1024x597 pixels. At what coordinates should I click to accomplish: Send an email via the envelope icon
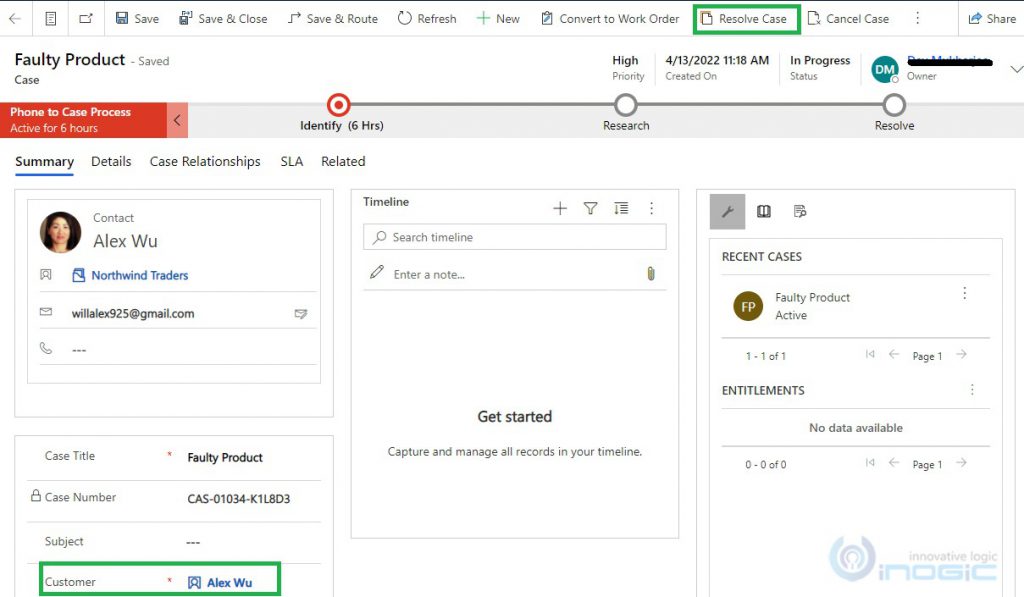click(300, 313)
